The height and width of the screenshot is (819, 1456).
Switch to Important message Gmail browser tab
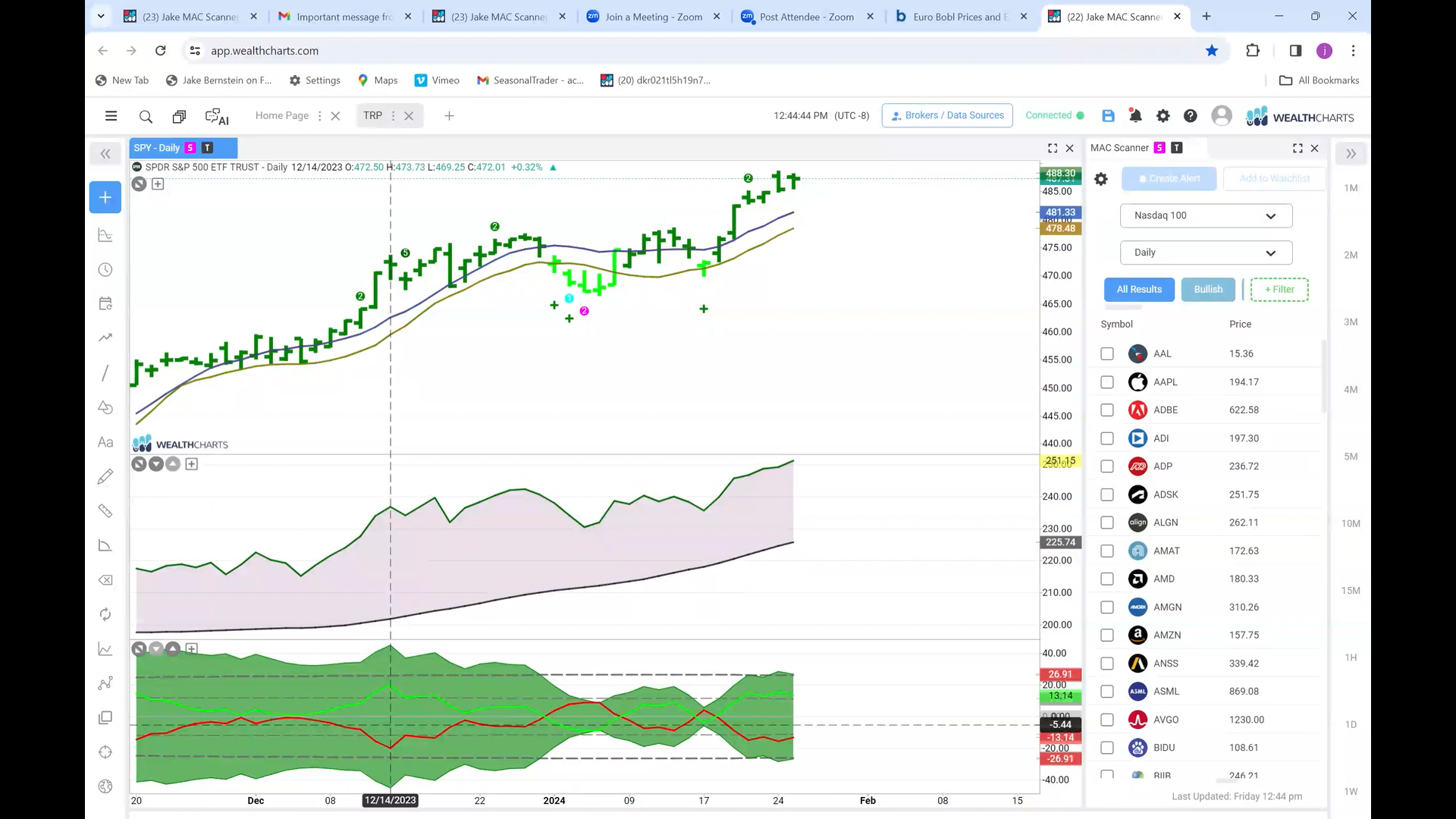pyautogui.click(x=344, y=17)
